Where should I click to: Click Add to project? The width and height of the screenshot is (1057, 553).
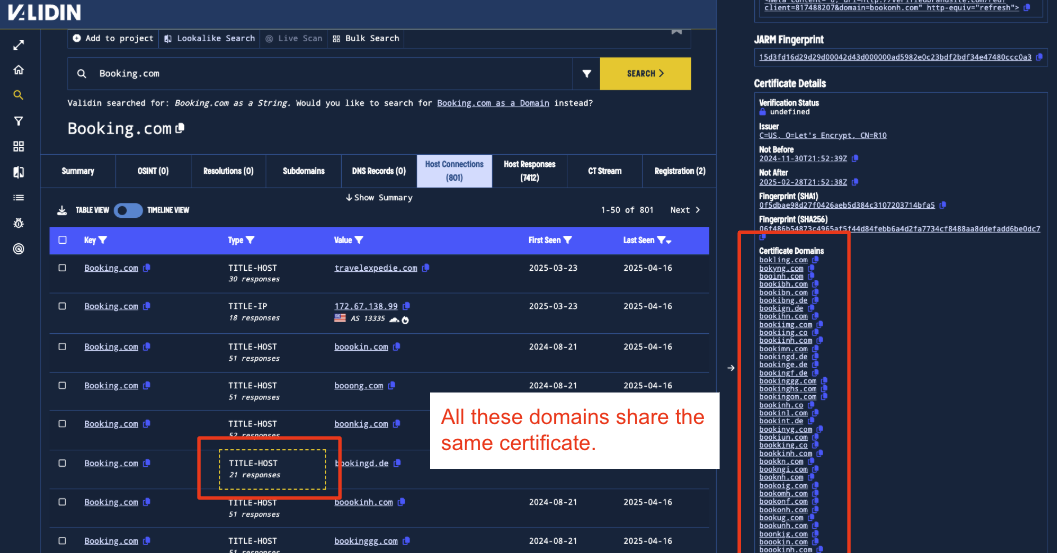[x=113, y=38]
